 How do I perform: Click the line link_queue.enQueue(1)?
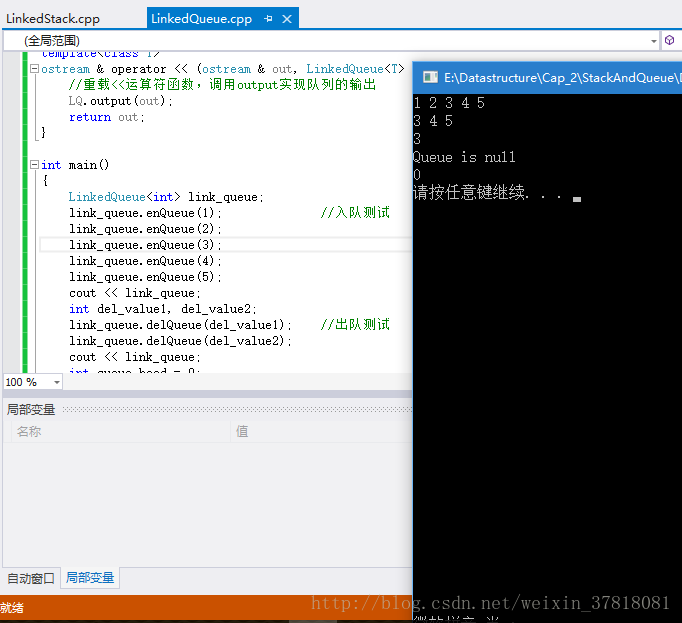pos(145,213)
